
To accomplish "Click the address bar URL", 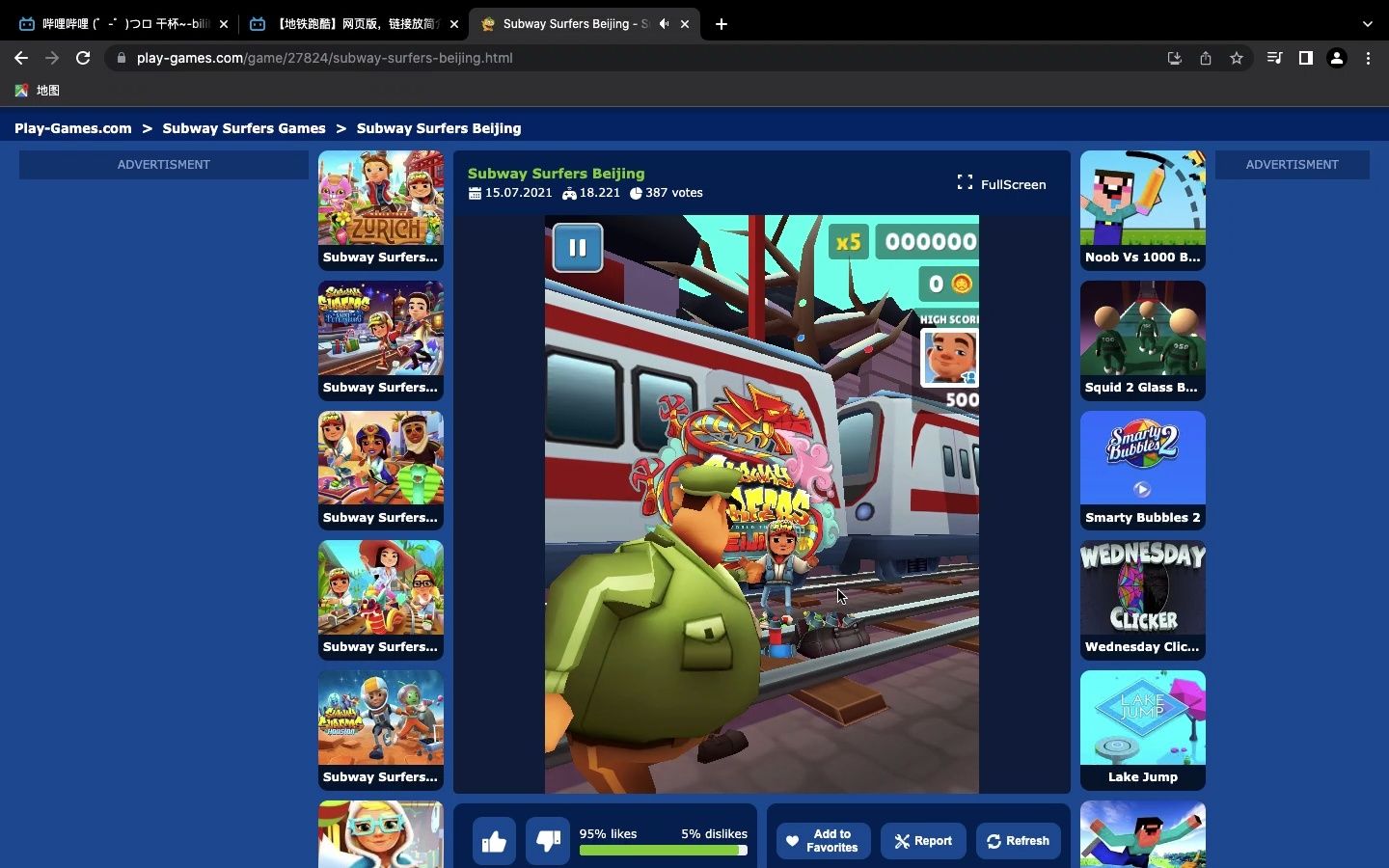I will (324, 58).
